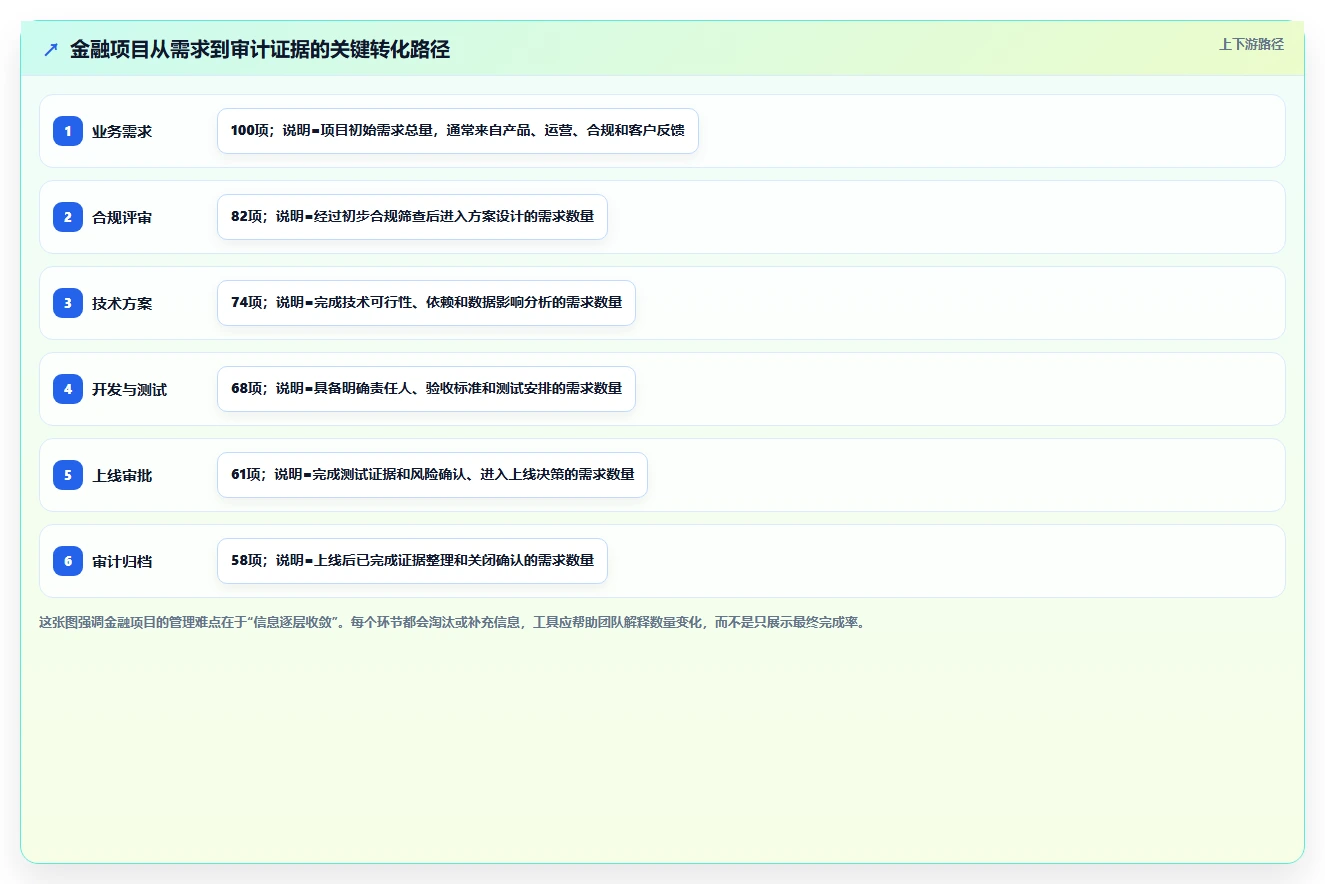Open the 61项 launch decision description box
Screen dimensions: 1325x884
(432, 475)
